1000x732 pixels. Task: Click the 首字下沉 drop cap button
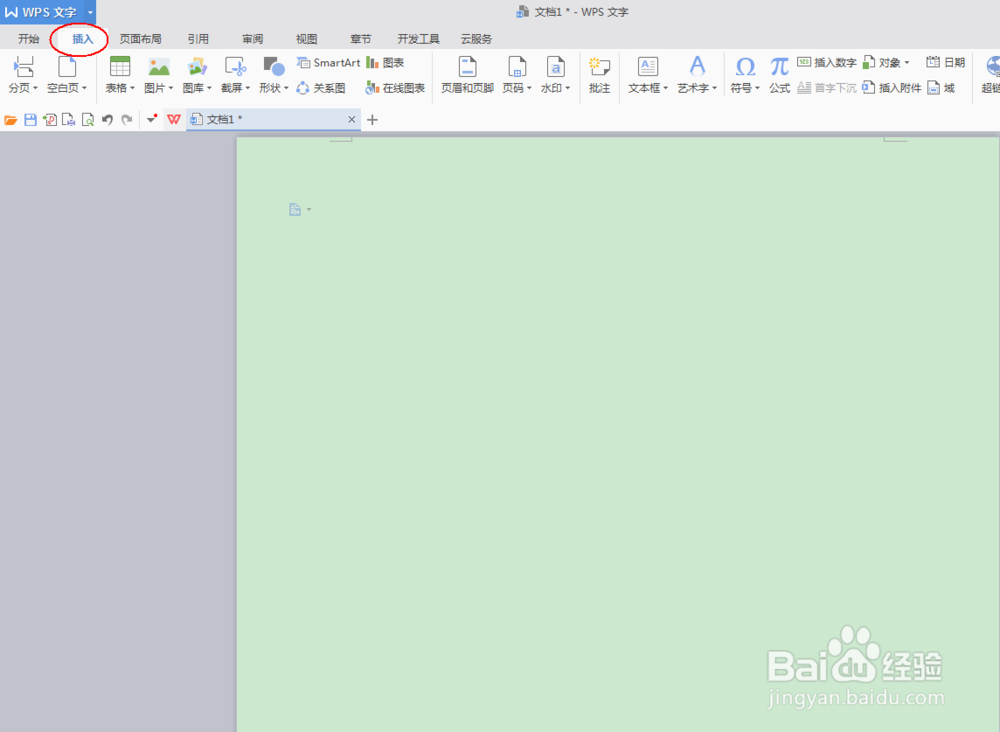pyautogui.click(x=827, y=88)
